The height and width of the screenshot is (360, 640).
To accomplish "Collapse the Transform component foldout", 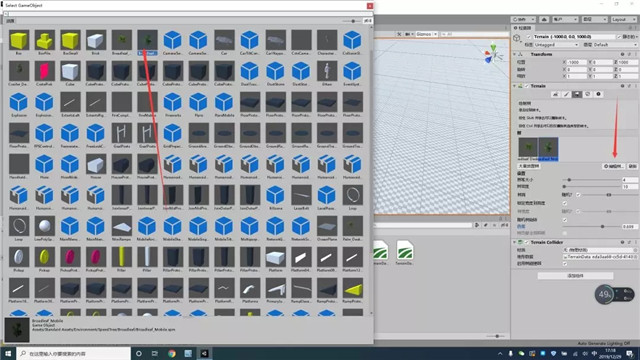I will (x=514, y=54).
